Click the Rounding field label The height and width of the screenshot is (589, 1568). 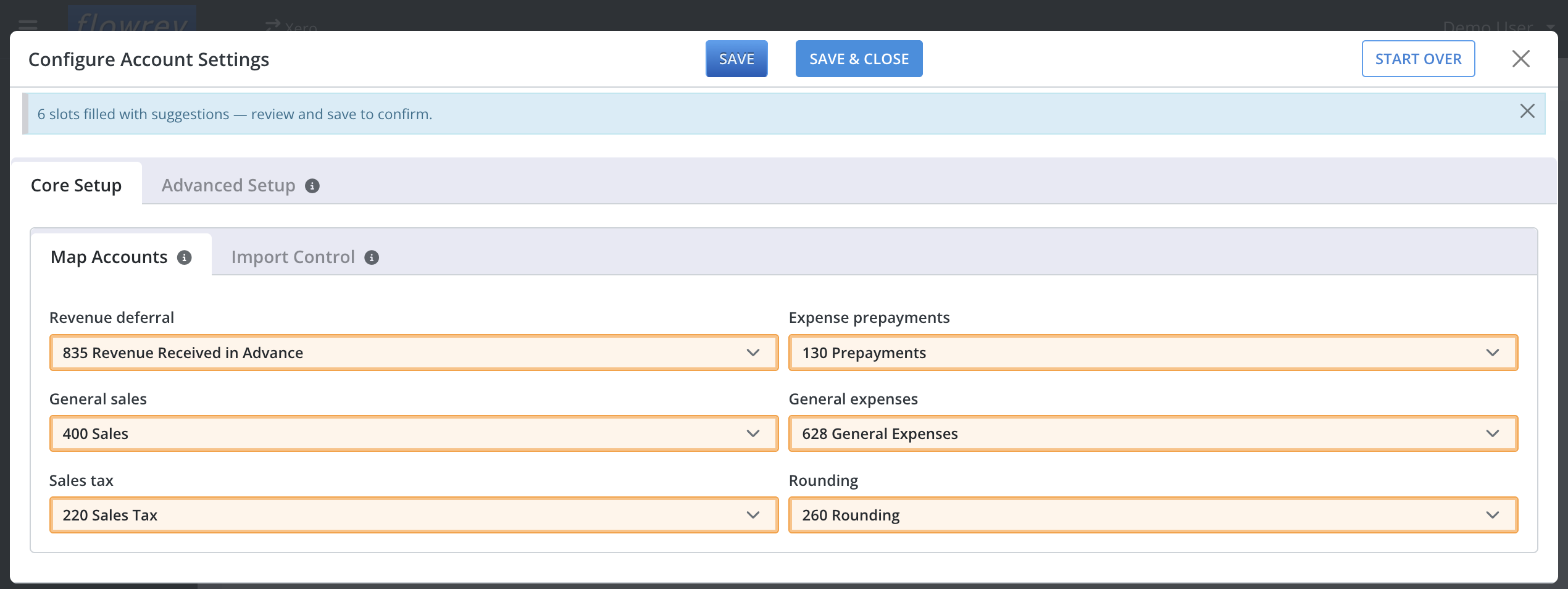point(824,480)
